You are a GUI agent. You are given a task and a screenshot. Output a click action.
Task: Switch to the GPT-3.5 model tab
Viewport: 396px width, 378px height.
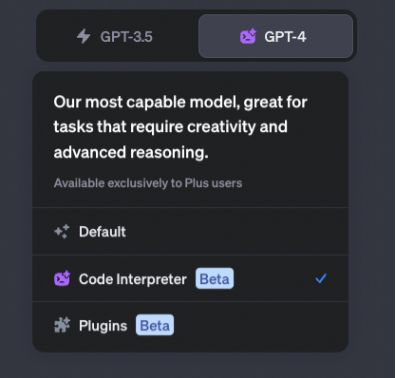coord(117,36)
